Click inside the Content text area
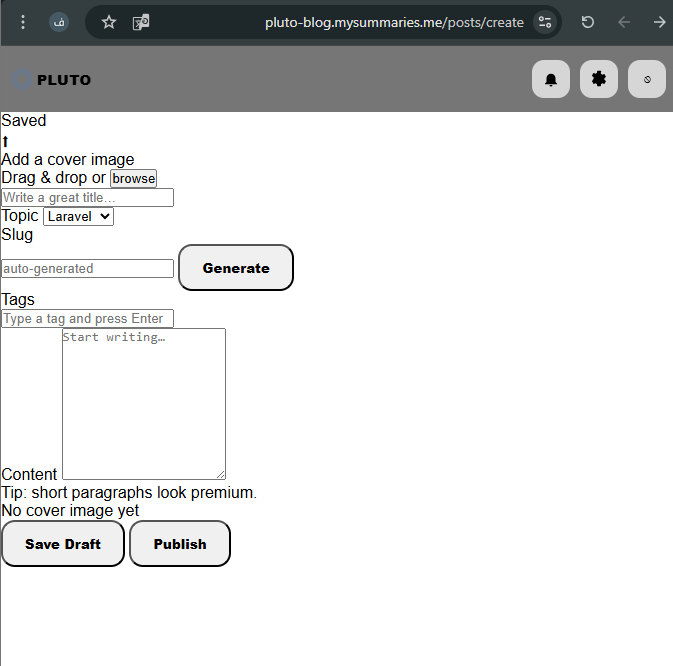 click(x=144, y=404)
